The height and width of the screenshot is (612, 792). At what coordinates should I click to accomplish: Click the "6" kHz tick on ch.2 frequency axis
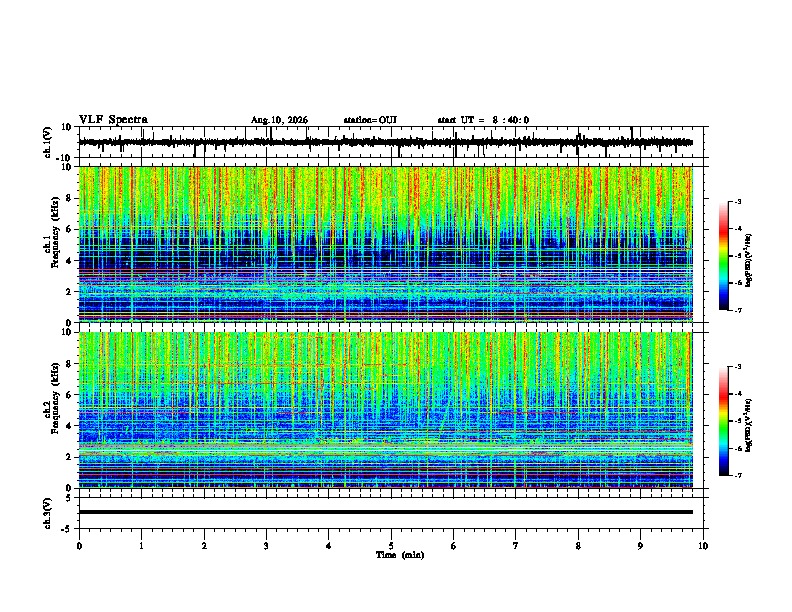(69, 394)
